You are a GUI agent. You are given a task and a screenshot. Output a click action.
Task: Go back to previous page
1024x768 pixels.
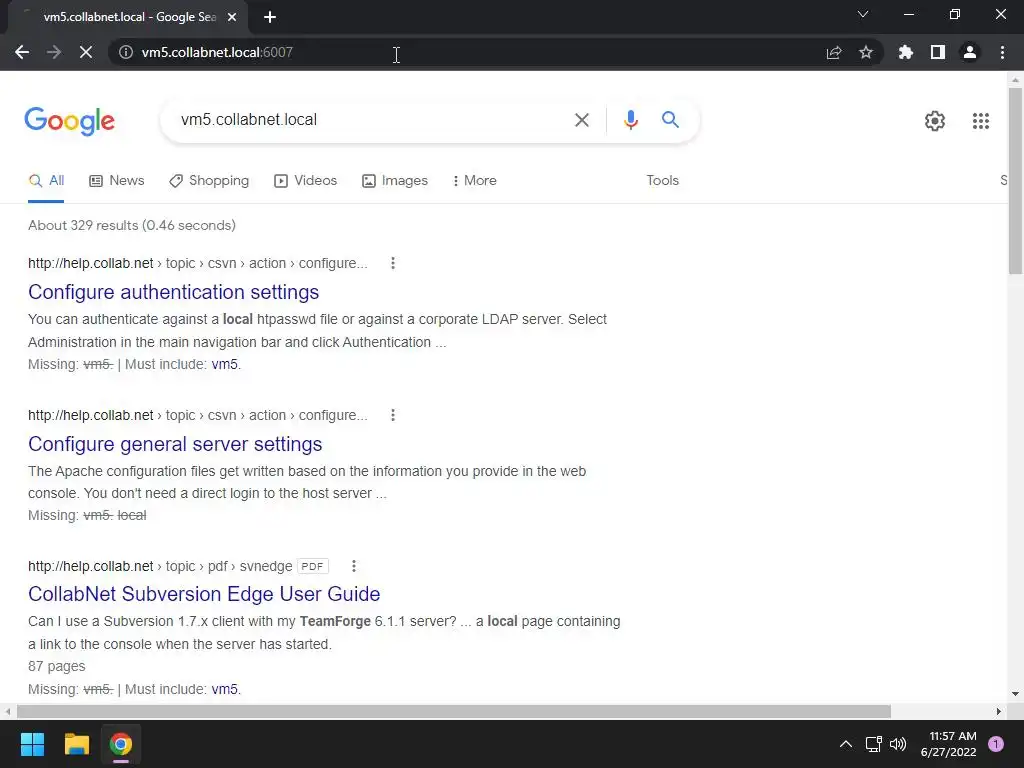tap(22, 52)
